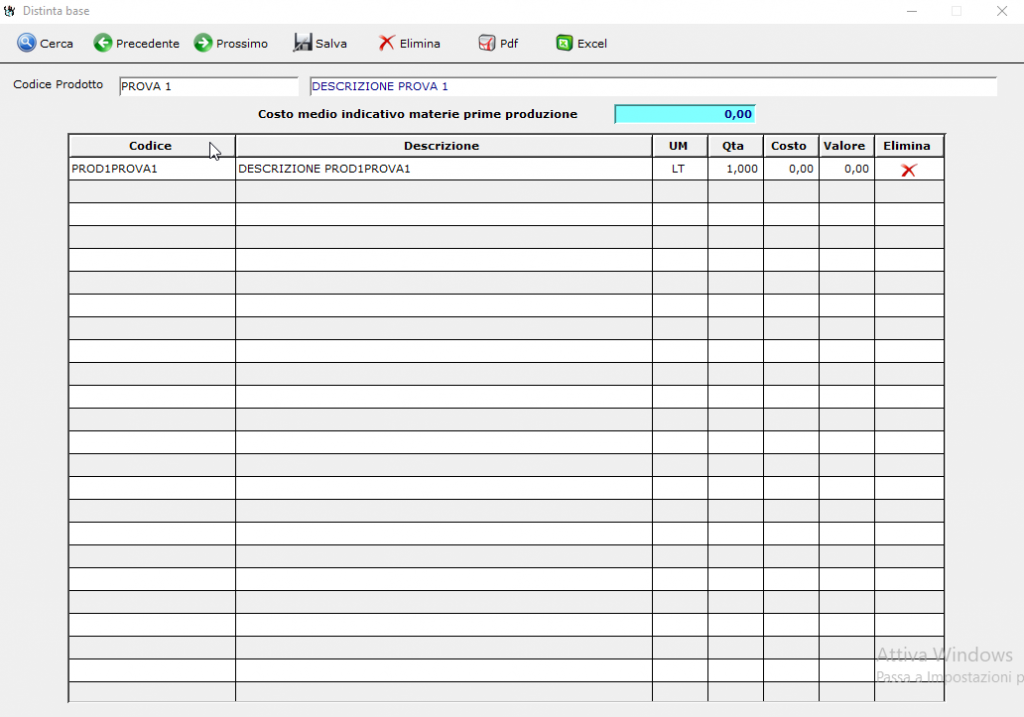
Task: Select the cyan cost average field
Action: click(684, 114)
